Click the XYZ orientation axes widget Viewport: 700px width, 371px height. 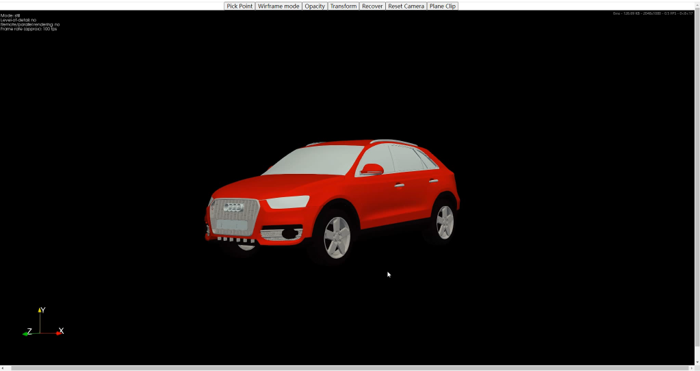(43, 322)
